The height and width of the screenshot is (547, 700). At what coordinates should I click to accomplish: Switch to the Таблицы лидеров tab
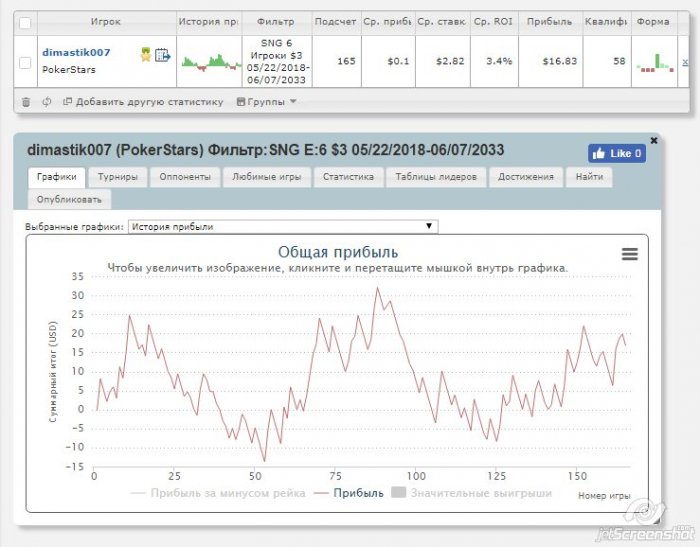click(x=436, y=177)
